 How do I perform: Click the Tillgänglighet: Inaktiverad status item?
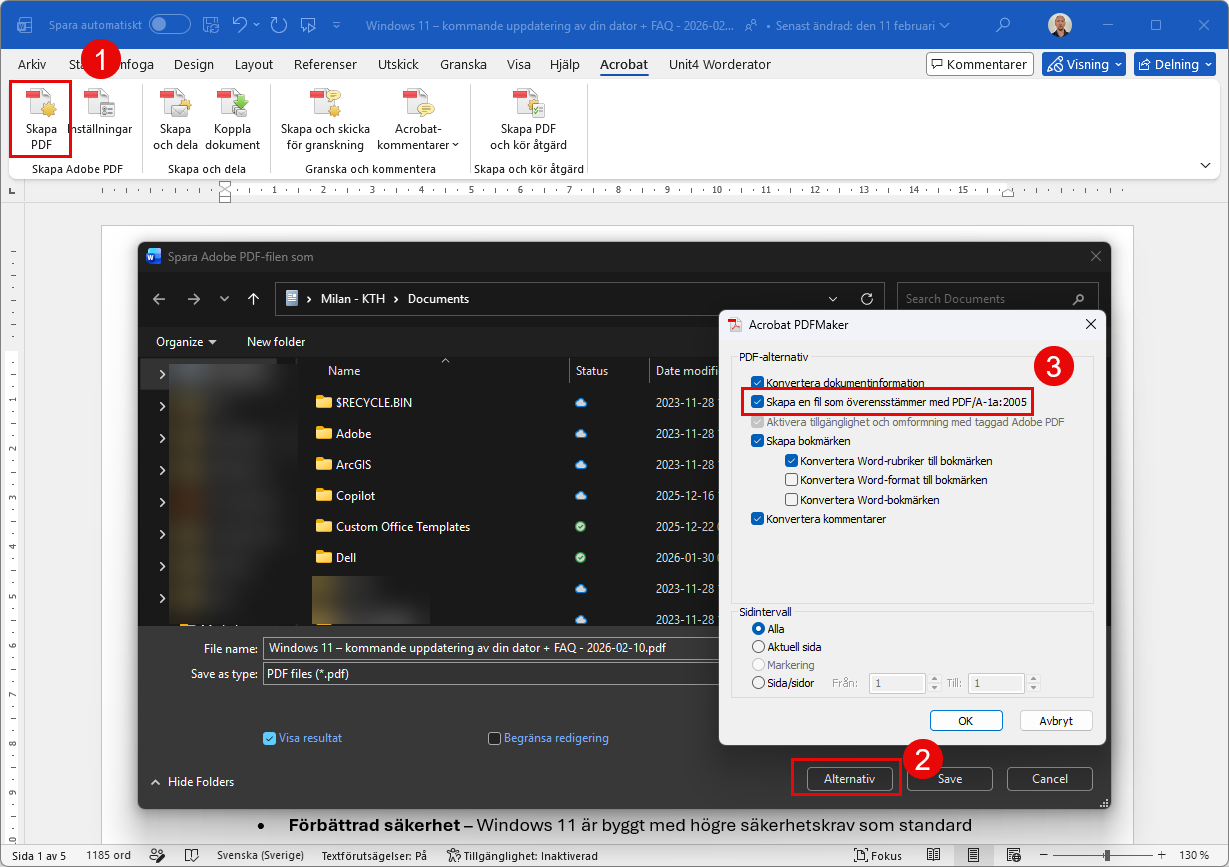[522, 856]
